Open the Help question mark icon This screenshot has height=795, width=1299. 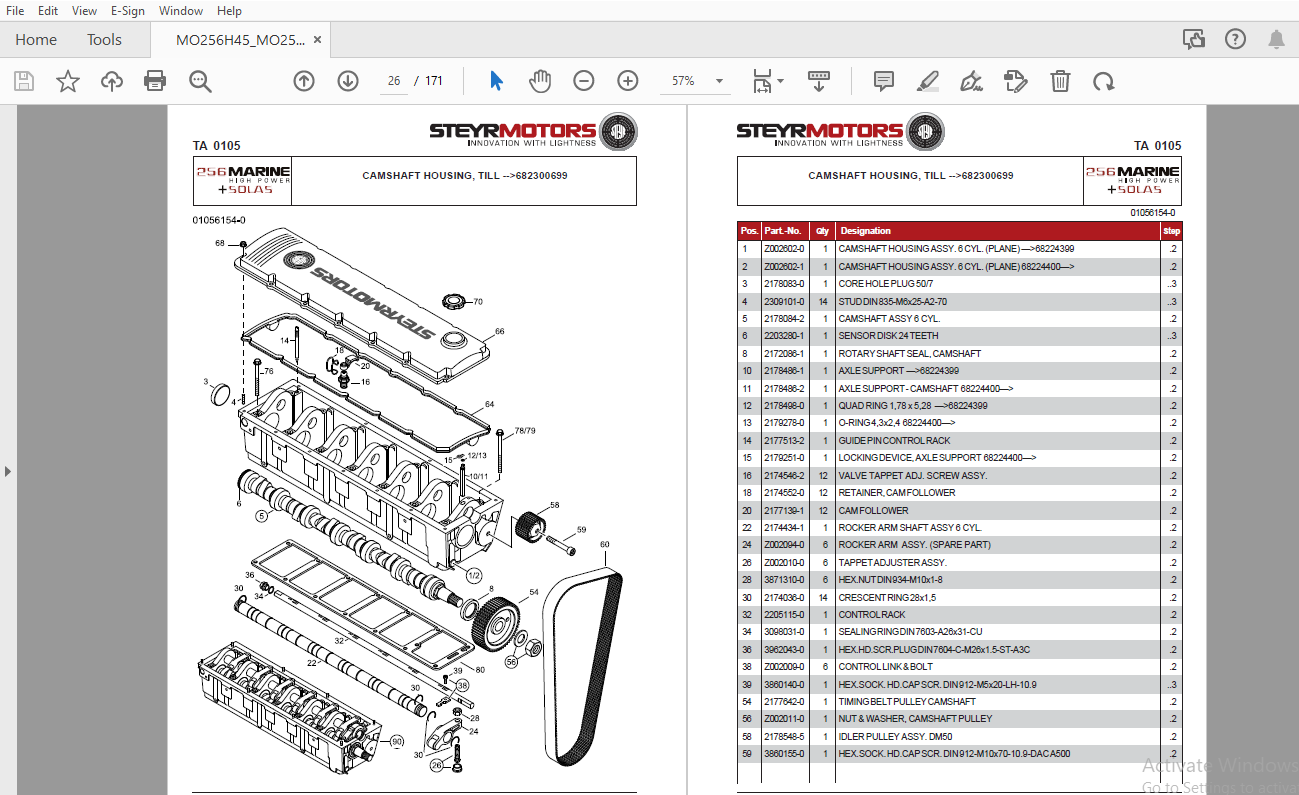pos(1236,40)
